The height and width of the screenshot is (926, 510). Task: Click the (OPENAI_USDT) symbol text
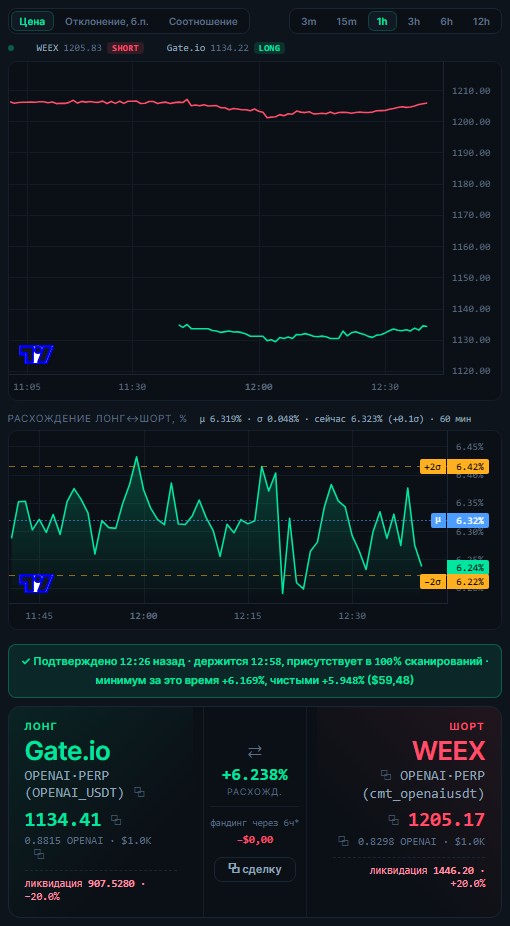[x=75, y=793]
